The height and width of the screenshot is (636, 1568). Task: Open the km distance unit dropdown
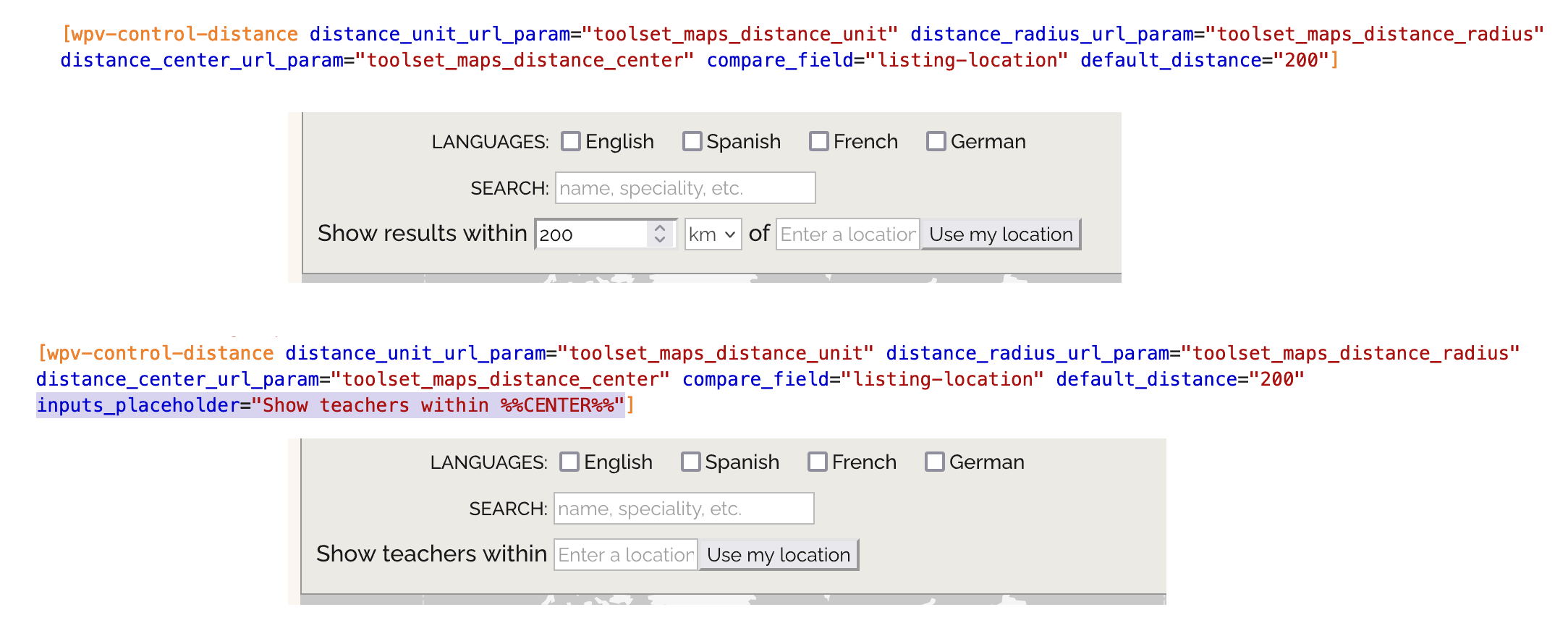coord(713,234)
